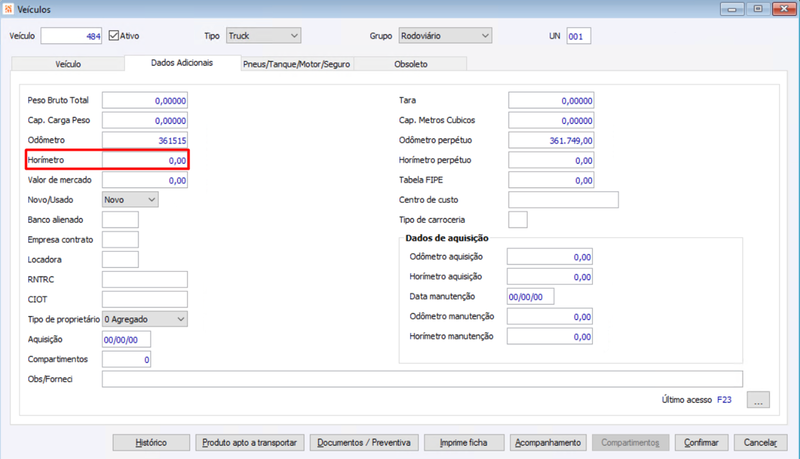Click the Obs/Forneci text field
Screen dimensions: 800x459
click(422, 379)
